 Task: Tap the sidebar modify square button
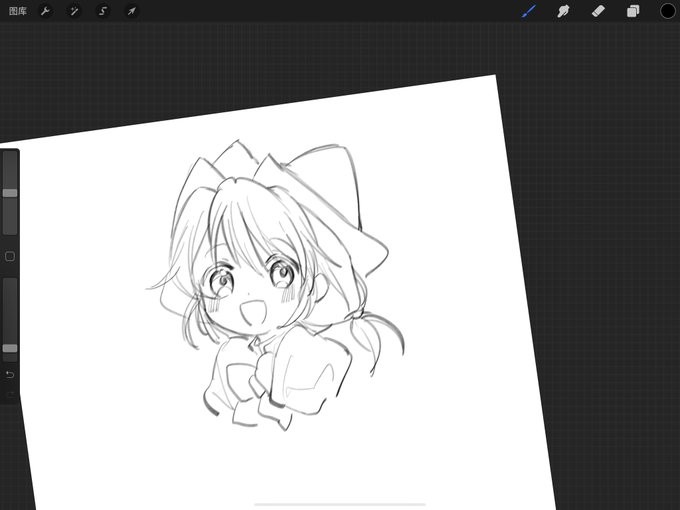[x=10, y=257]
